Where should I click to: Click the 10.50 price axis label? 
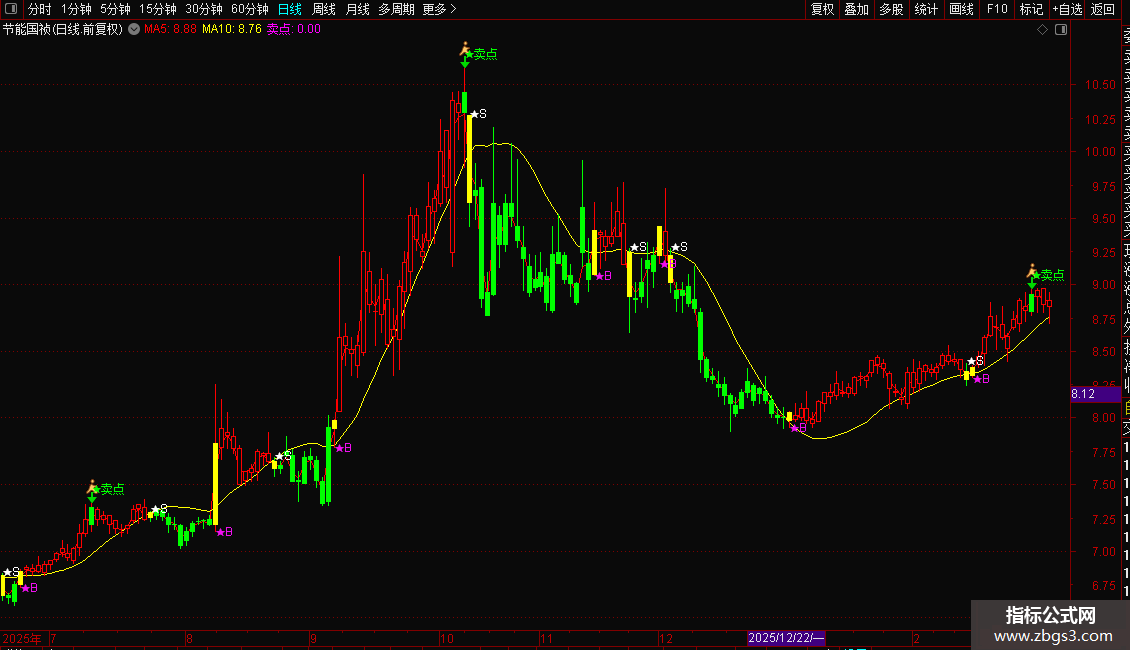1100,85
